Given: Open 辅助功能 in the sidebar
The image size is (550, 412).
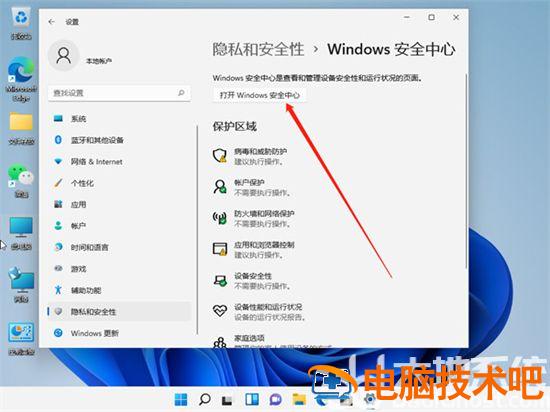Looking at the screenshot, I should (119, 290).
